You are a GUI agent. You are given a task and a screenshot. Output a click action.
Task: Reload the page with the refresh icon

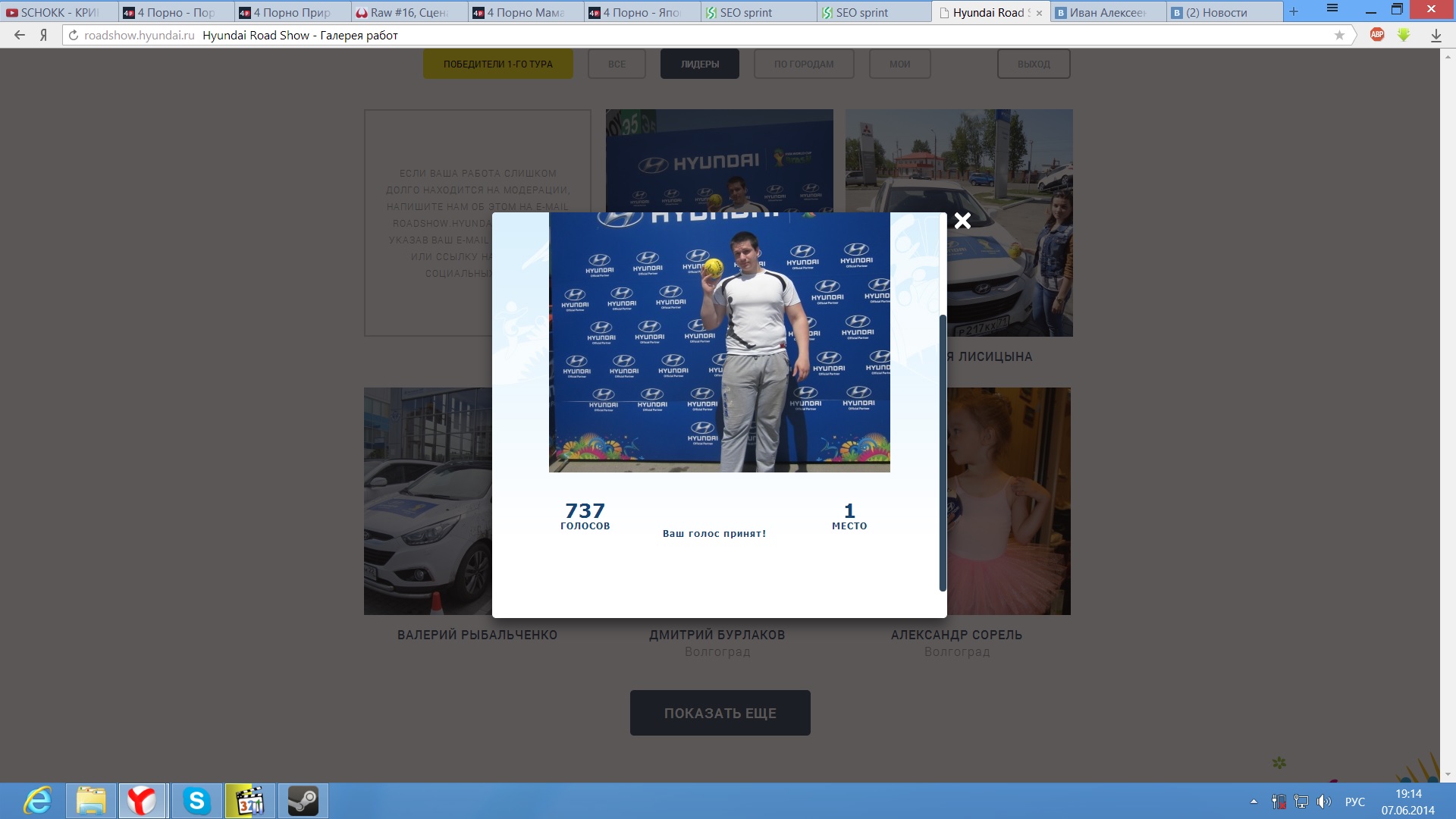[74, 35]
